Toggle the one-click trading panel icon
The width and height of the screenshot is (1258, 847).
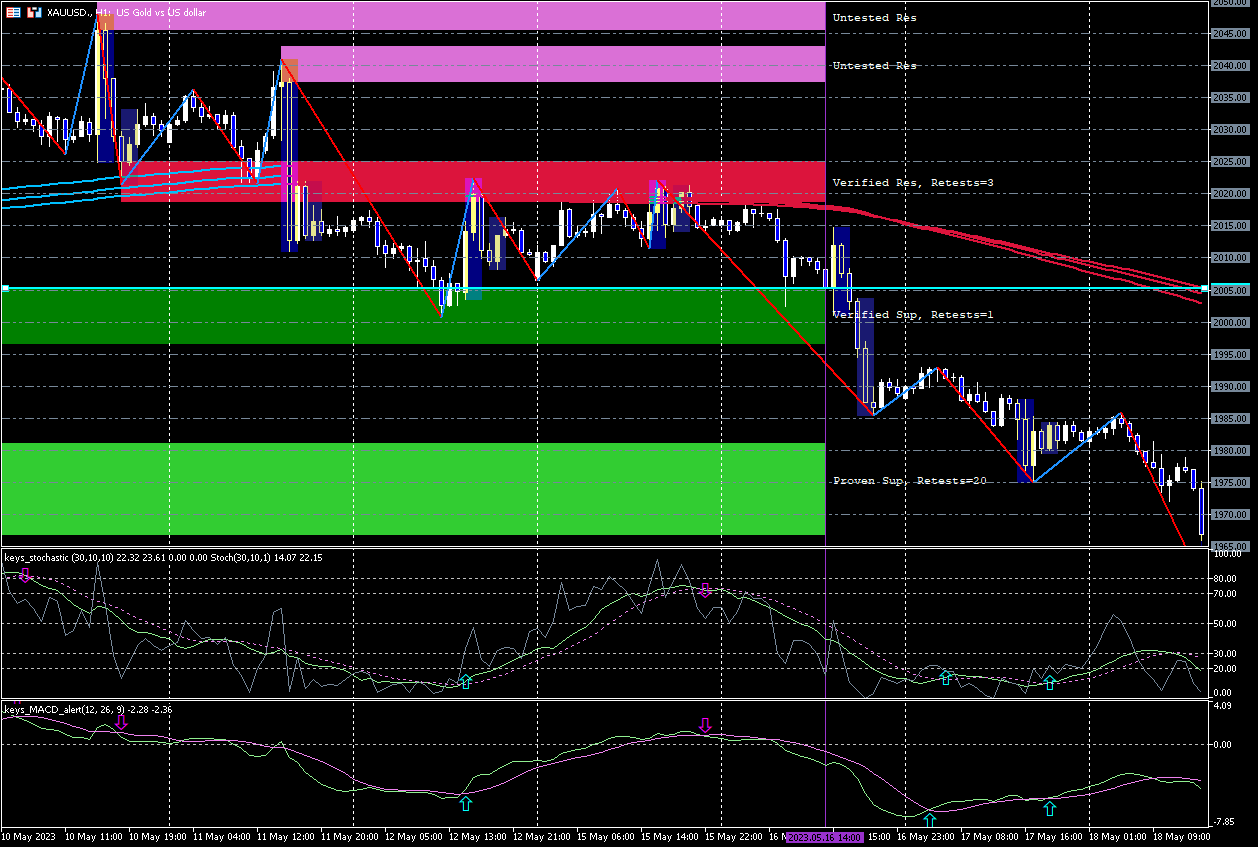point(11,12)
